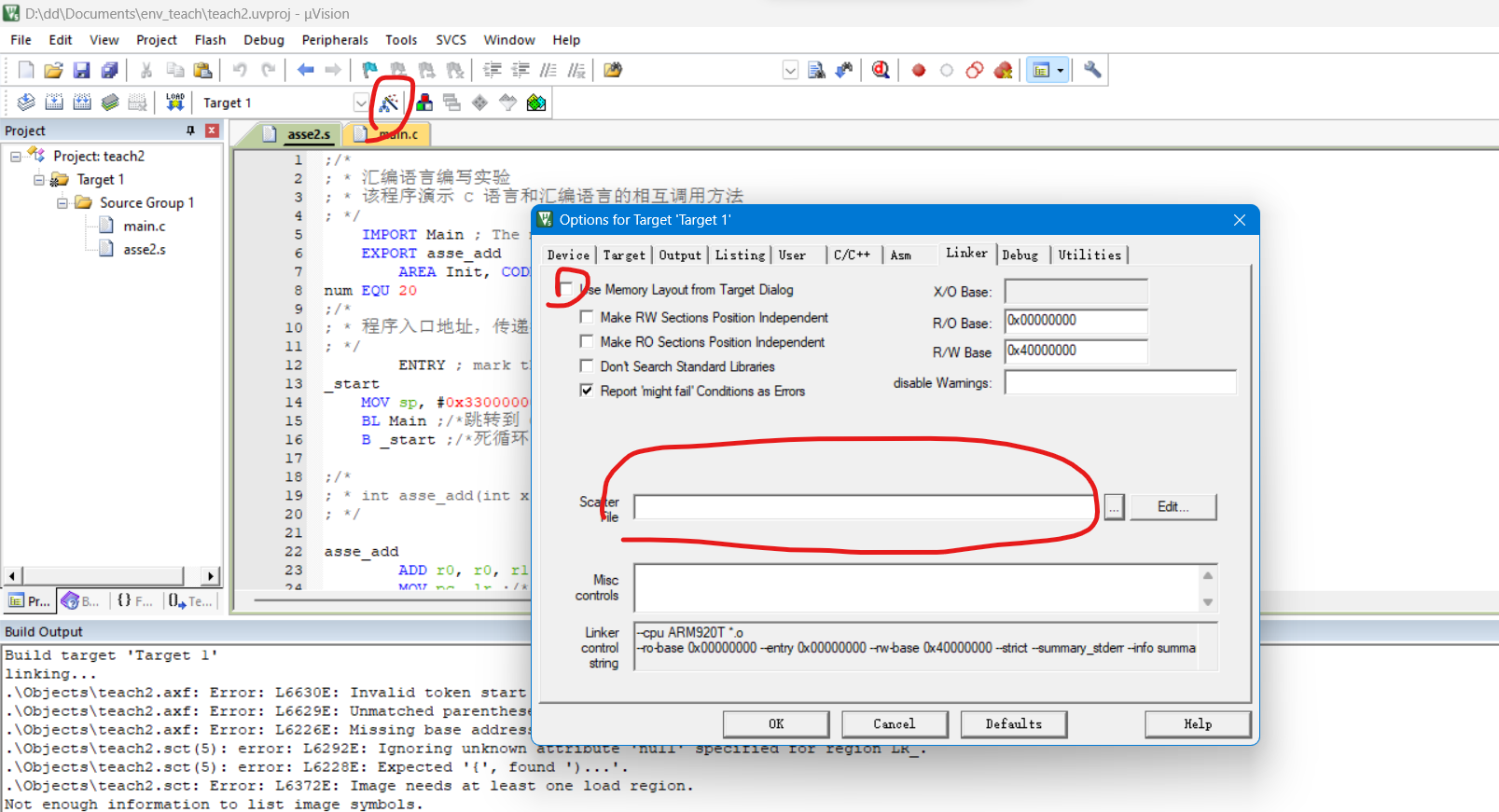1499x812 pixels.
Task: Check Don't Search Standard Libraries
Action: click(x=587, y=365)
